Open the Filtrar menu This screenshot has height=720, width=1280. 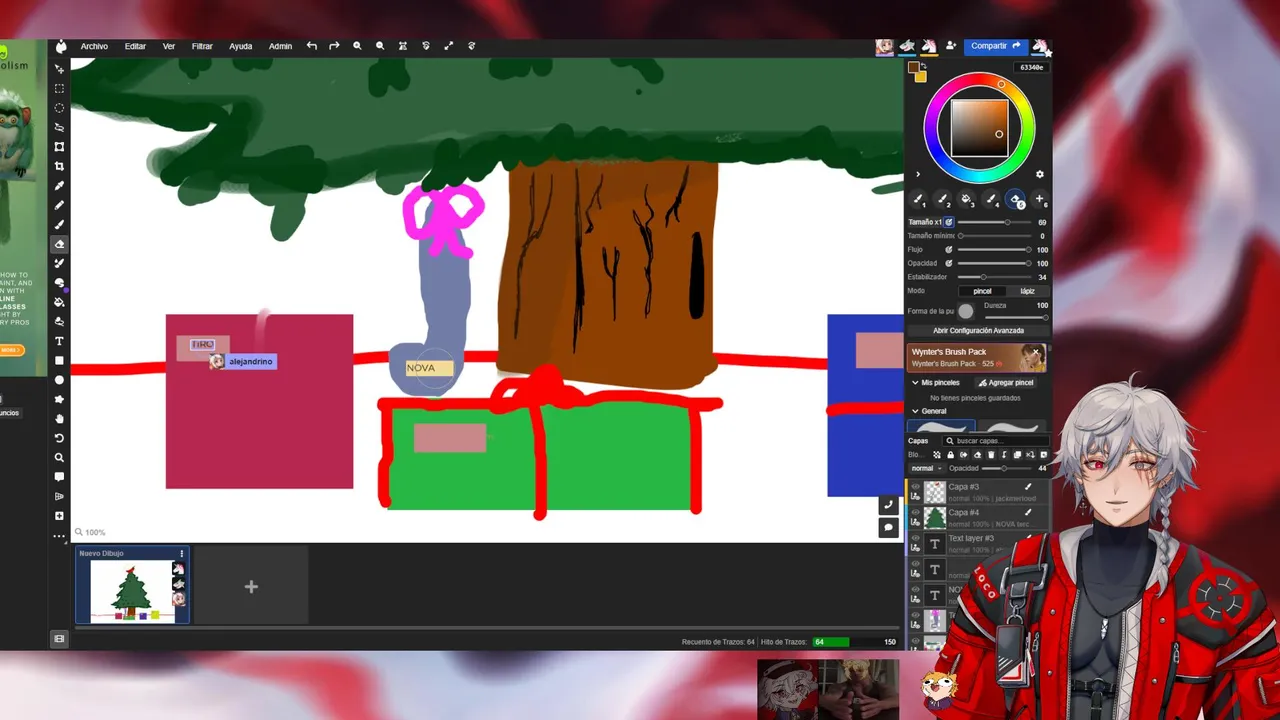[x=202, y=46]
